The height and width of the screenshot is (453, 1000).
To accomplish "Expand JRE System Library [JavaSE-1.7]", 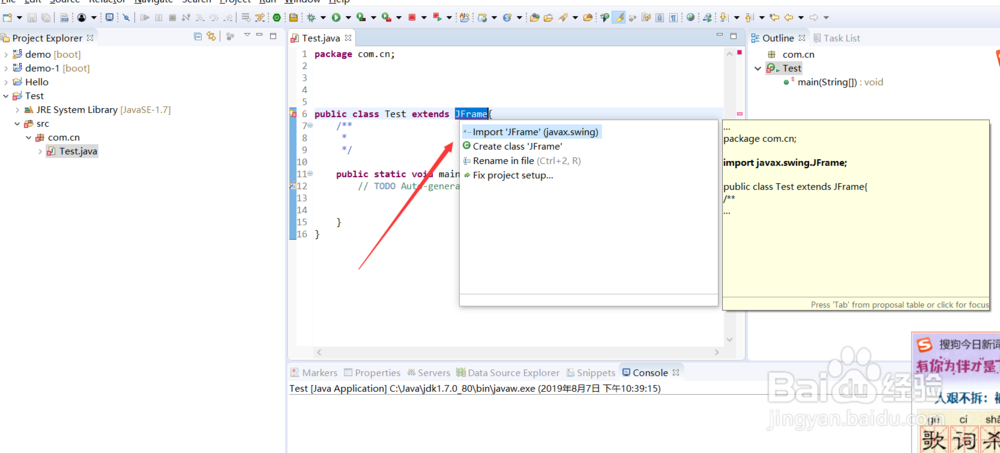I will [x=17, y=110].
